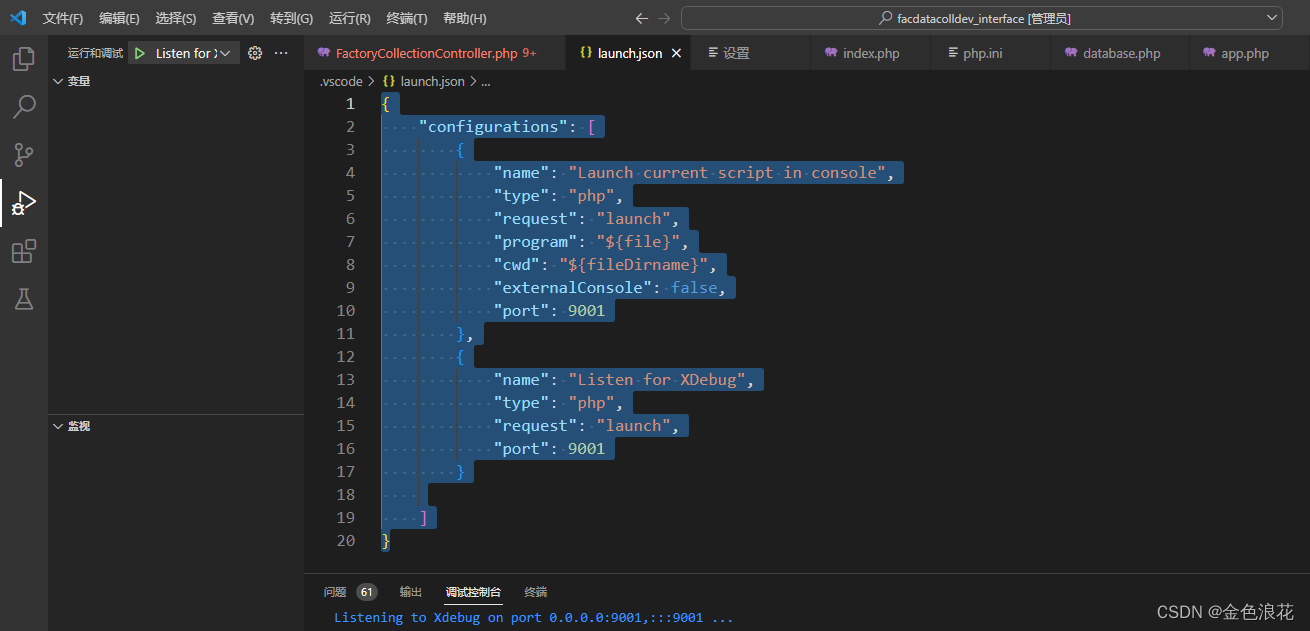The width and height of the screenshot is (1310, 631).
Task: Open the Extensions icon in the activity bar
Action: (22, 251)
